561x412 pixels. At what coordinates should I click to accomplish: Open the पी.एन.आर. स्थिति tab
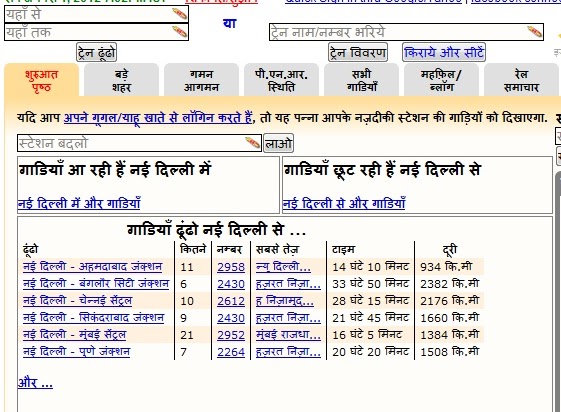coord(281,80)
